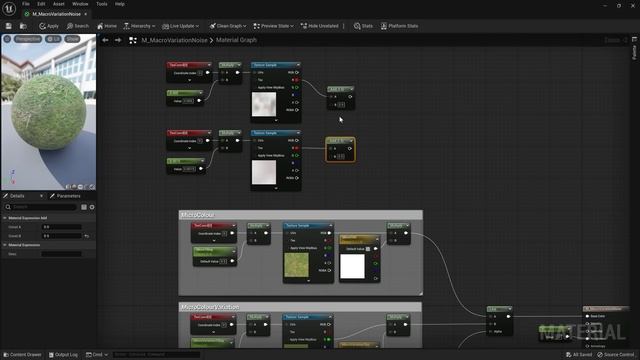Open the Edit menu
This screenshot has height=360, width=640.
coord(41,4)
